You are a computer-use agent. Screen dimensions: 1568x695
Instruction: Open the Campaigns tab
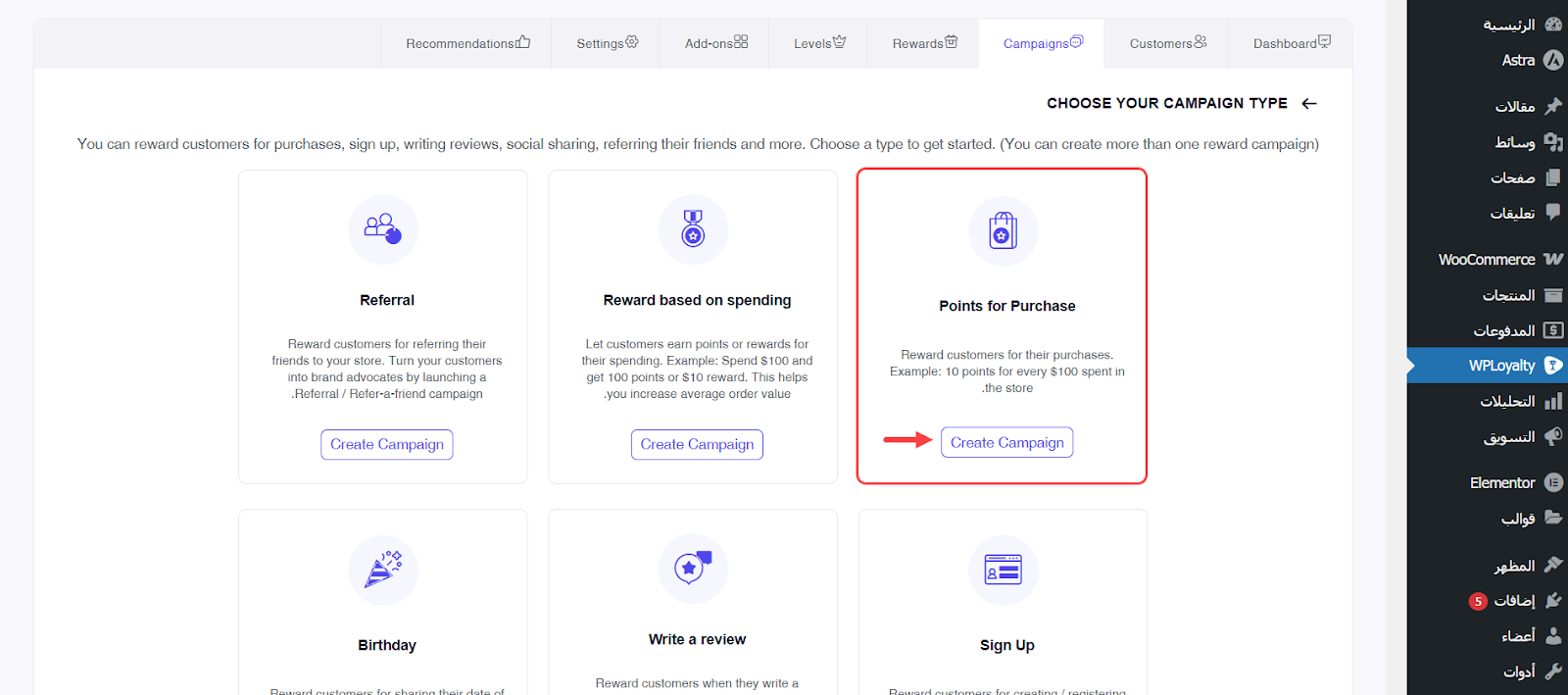coord(1042,43)
